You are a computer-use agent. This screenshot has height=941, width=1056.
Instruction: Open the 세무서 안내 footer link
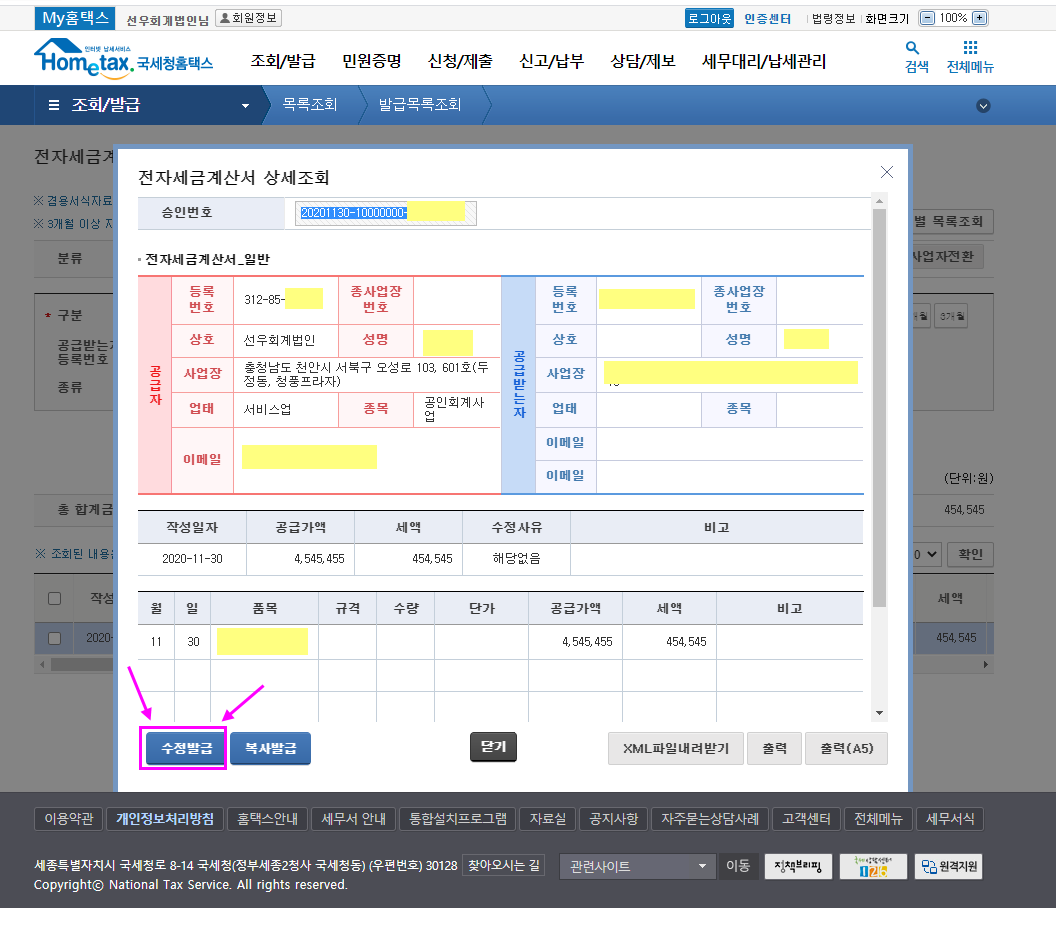click(354, 819)
